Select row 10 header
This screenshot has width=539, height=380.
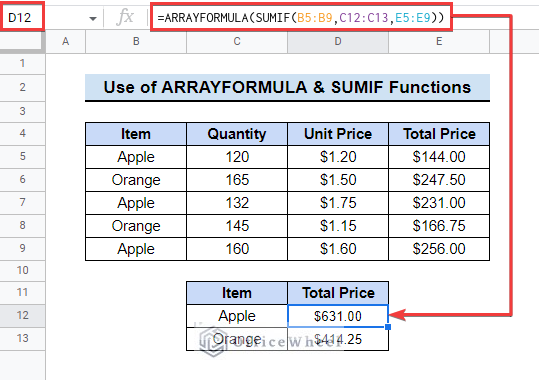[22, 271]
